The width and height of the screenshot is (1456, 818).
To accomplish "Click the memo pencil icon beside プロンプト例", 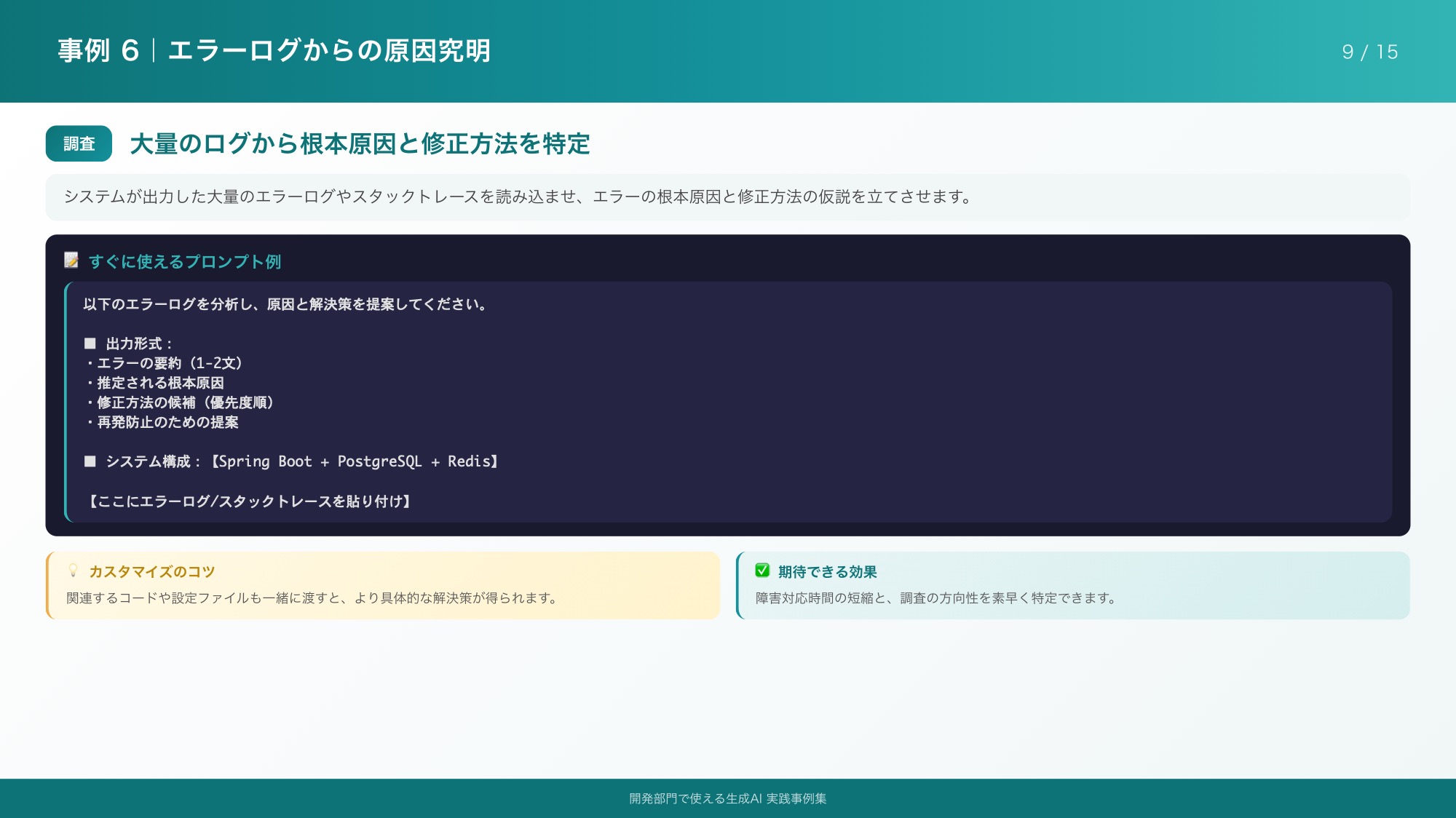I will [x=71, y=261].
